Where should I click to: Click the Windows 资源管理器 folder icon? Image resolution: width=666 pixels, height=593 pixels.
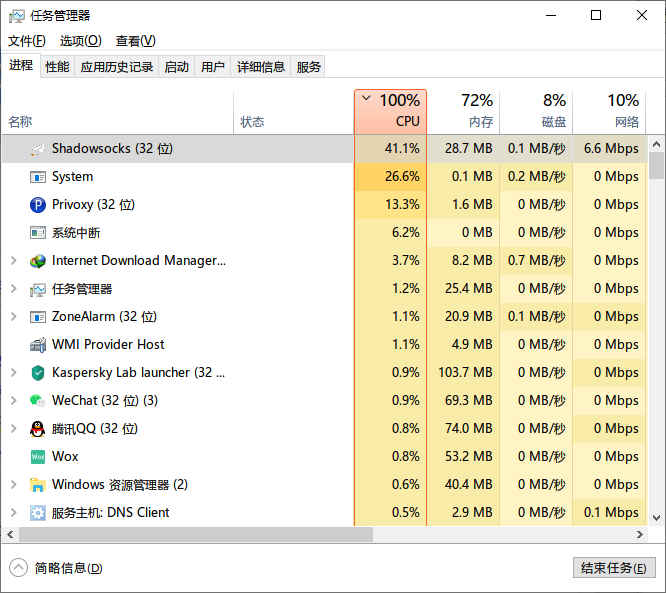point(38,485)
